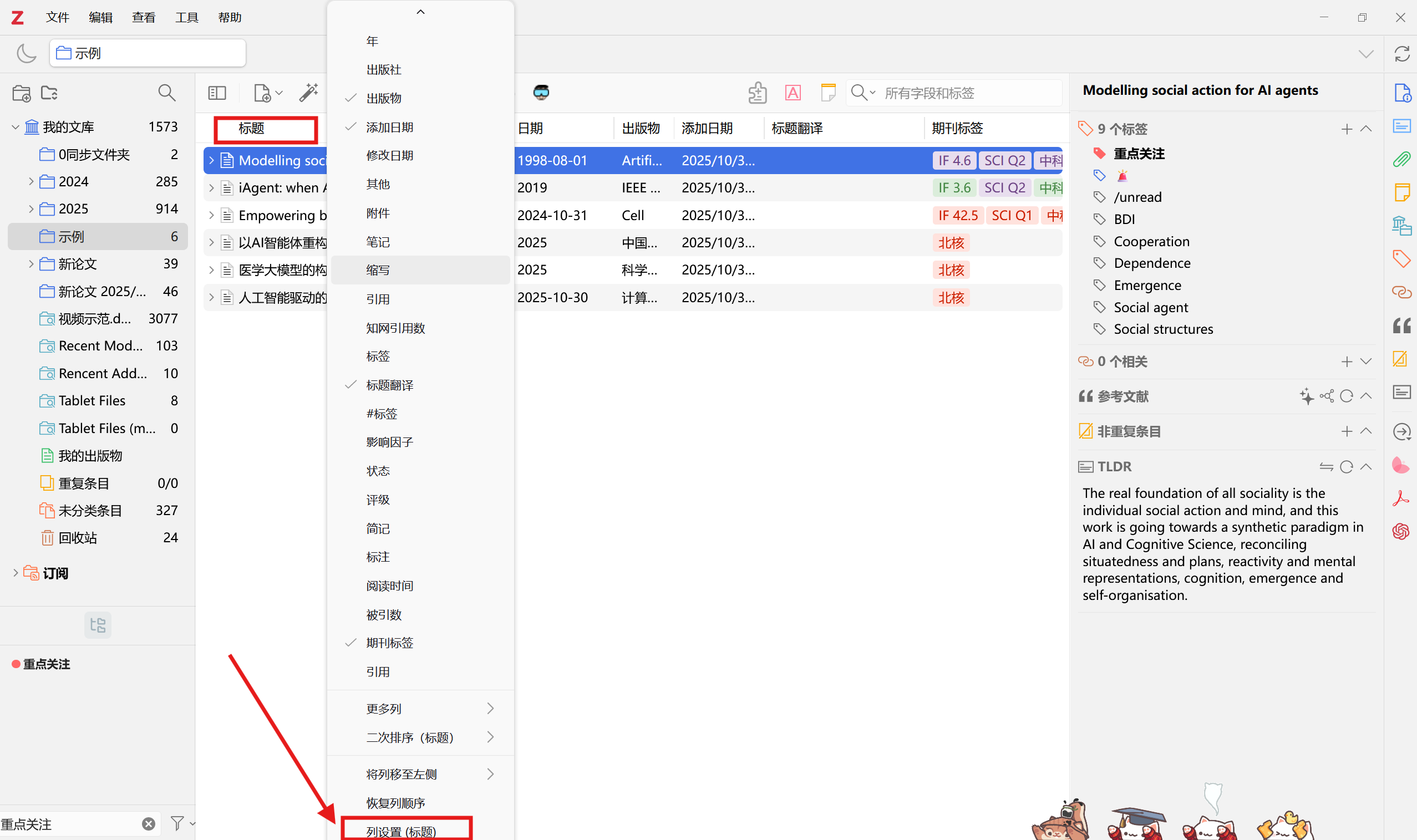
Task: Click the new item document icon
Action: pyautogui.click(x=263, y=93)
